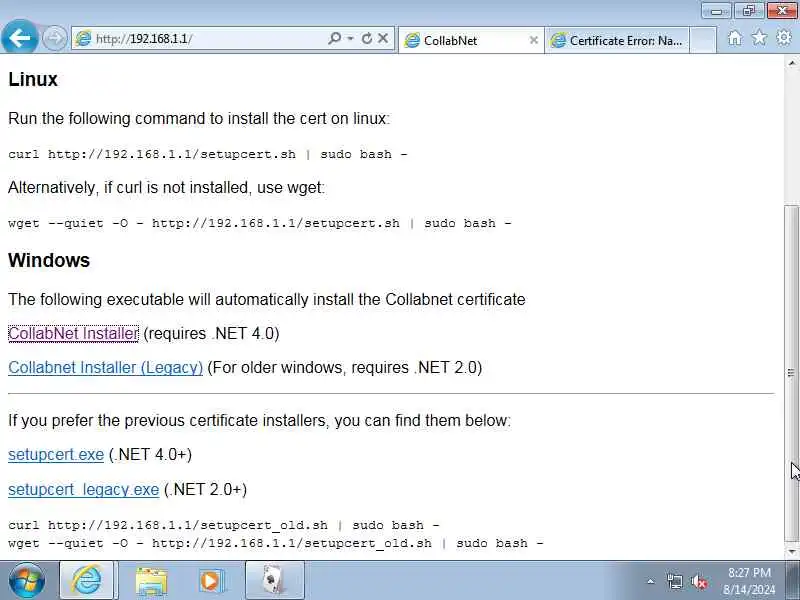
Task: Go to the Home page icon
Action: (735, 38)
